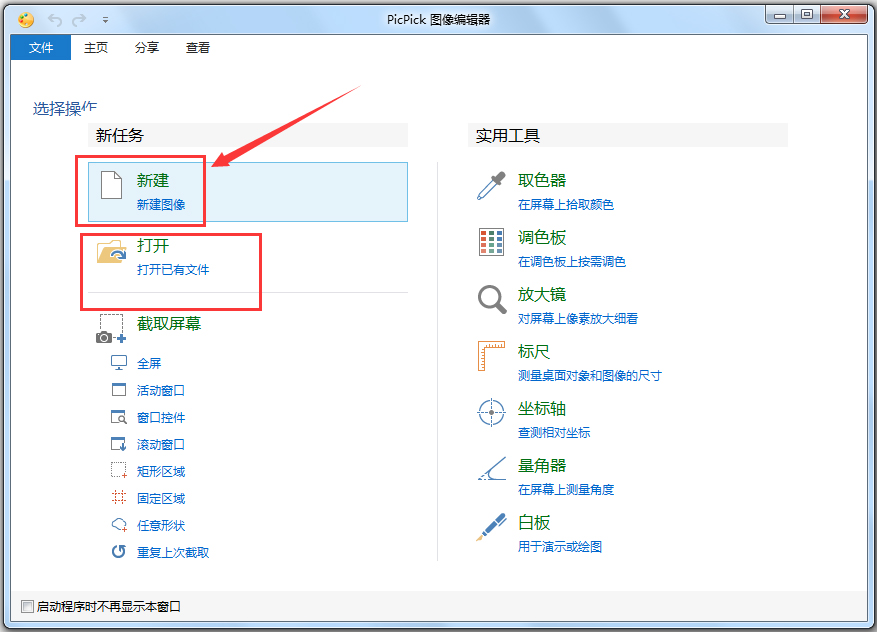Image resolution: width=877 pixels, height=632 pixels.
Task: Open the 文件 tab
Action: click(x=41, y=48)
